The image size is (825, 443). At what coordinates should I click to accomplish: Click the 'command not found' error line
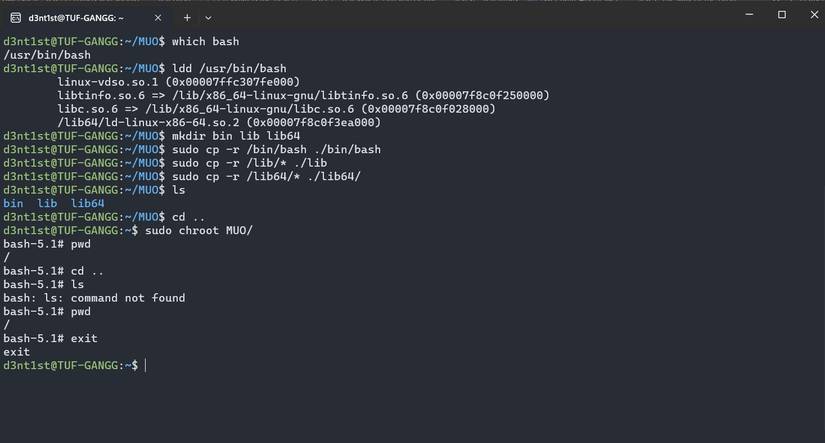(x=94, y=298)
